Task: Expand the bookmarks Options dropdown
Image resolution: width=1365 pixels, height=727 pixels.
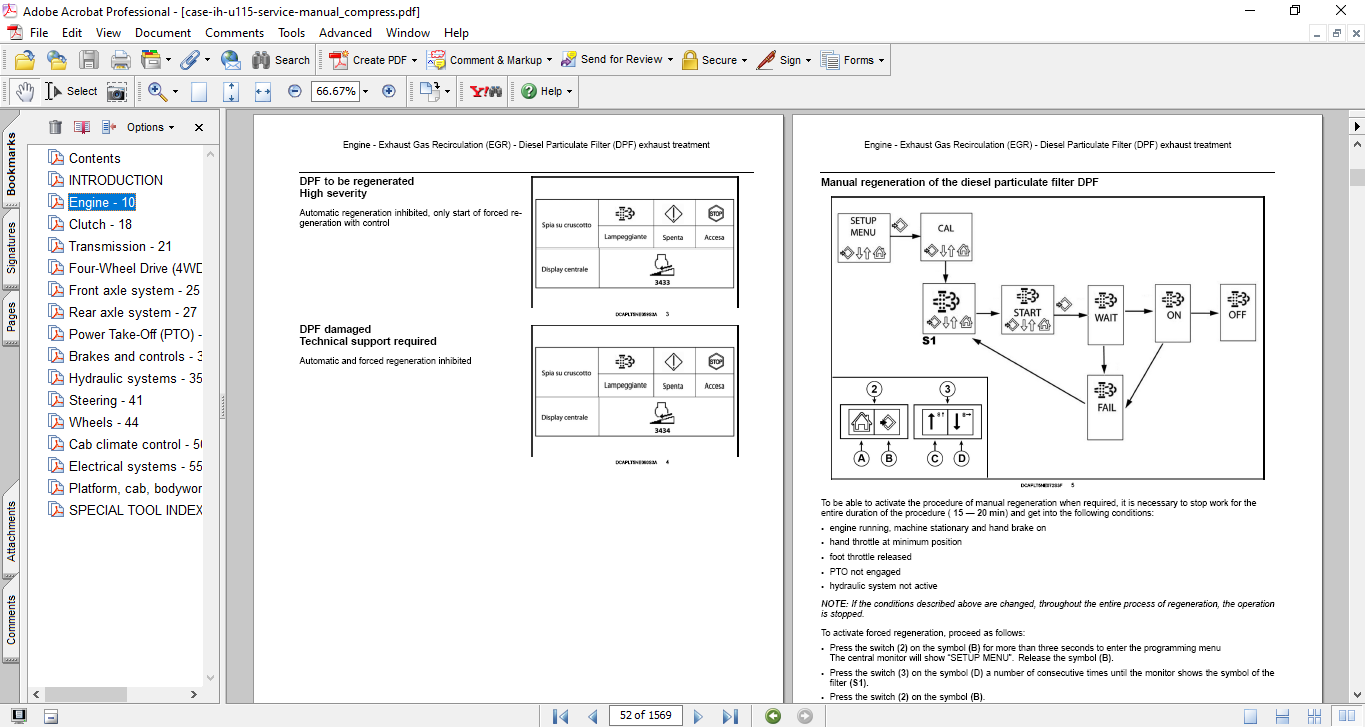Action: pyautogui.click(x=150, y=127)
